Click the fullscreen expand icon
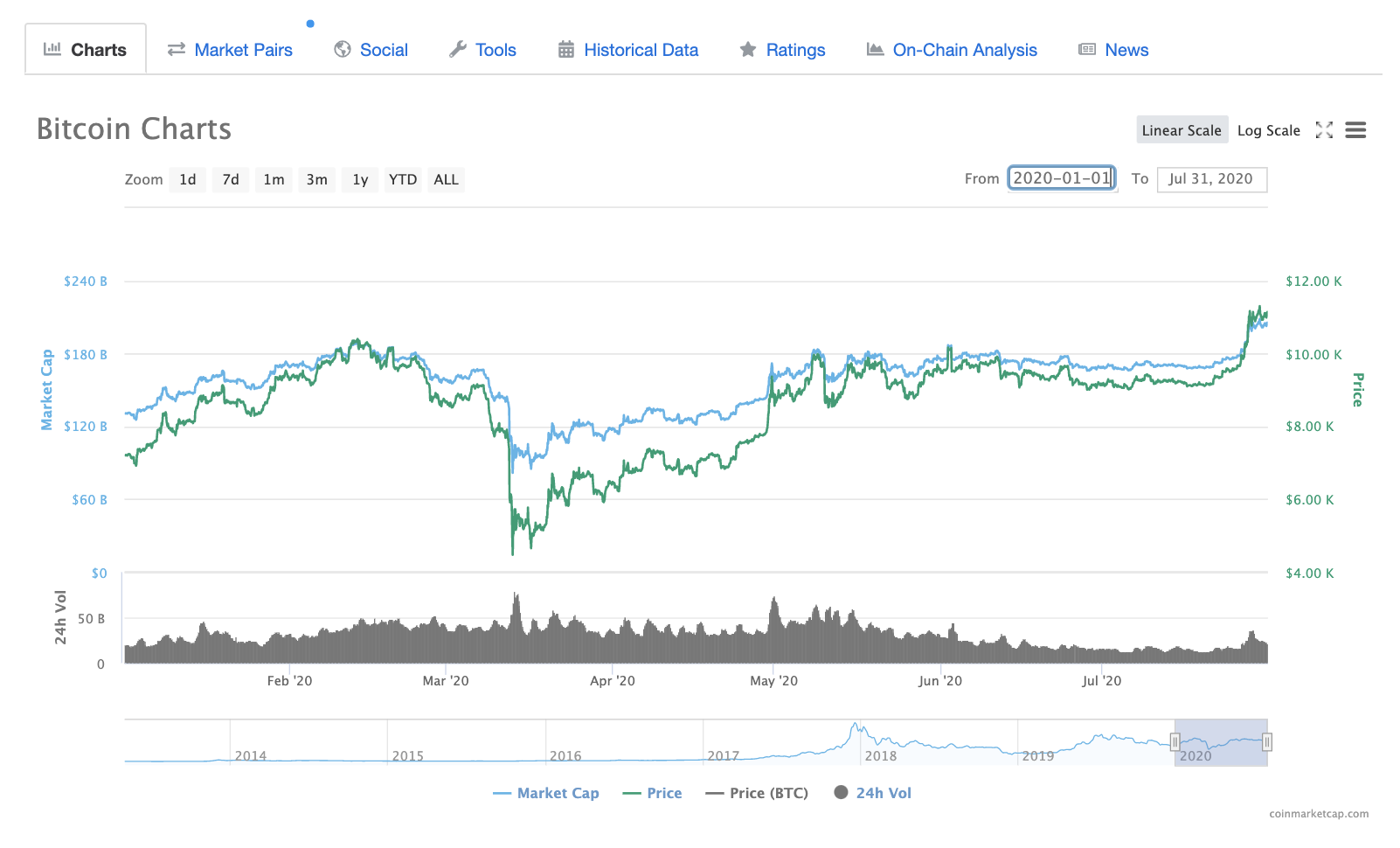 (x=1325, y=129)
